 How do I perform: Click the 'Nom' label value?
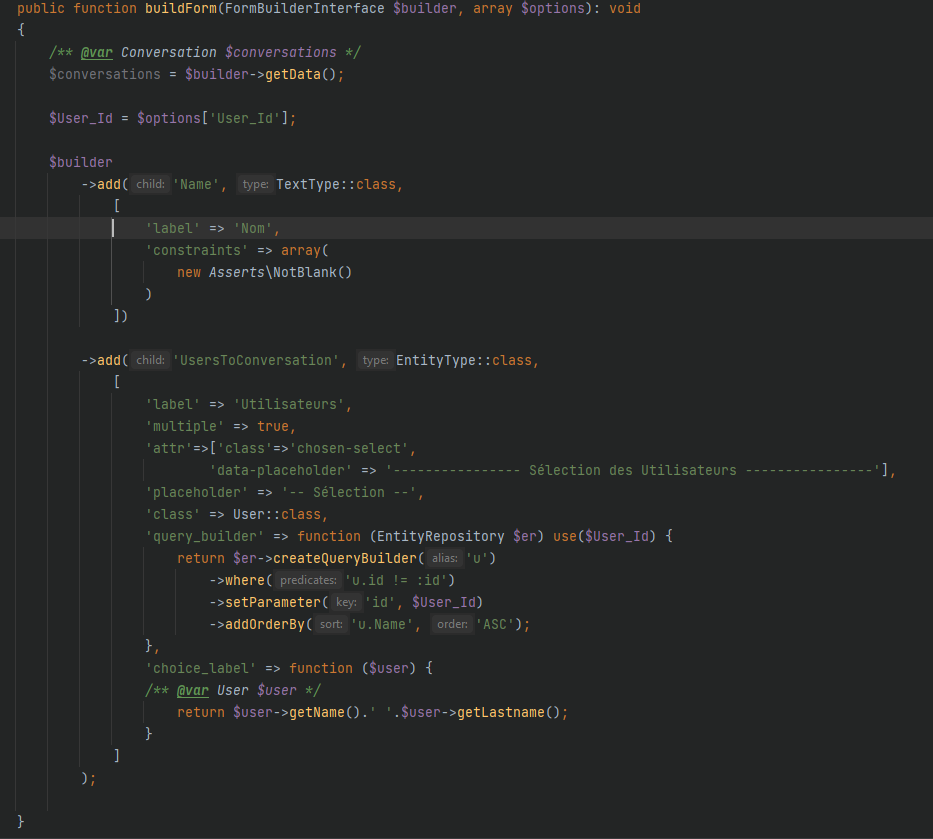(253, 228)
